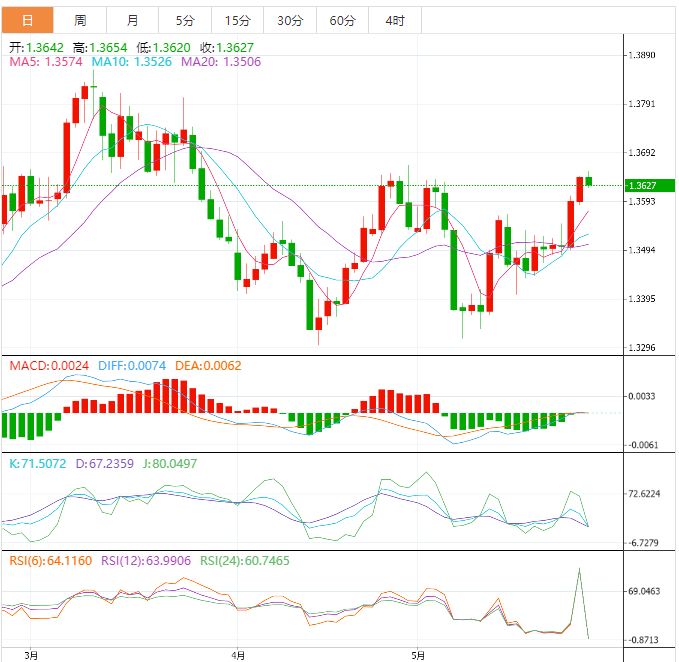
Task: Click the 1.3494 price axis label
Action: 642,250
